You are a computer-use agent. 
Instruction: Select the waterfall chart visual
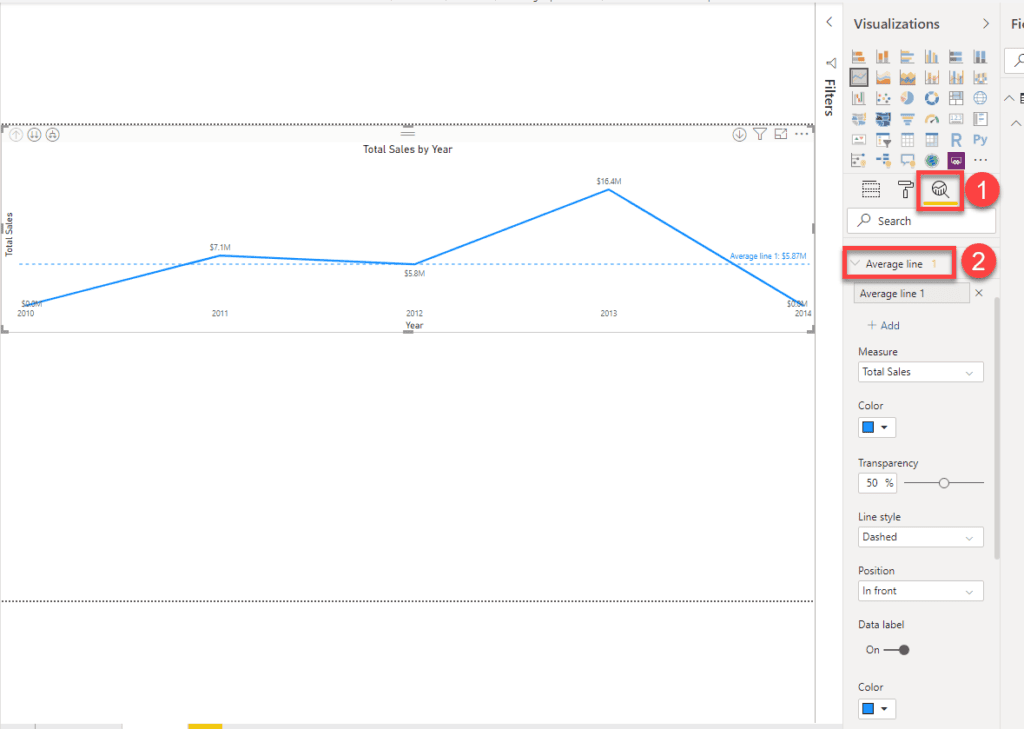tap(859, 98)
